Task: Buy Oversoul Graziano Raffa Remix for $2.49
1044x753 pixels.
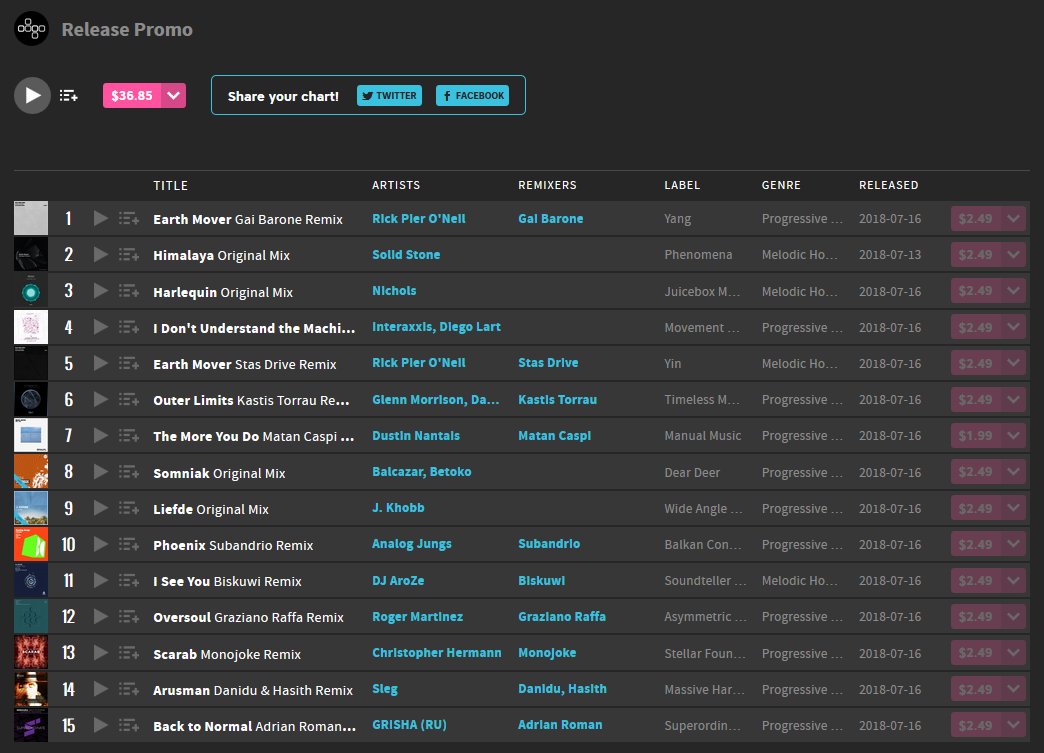Action: coord(975,617)
